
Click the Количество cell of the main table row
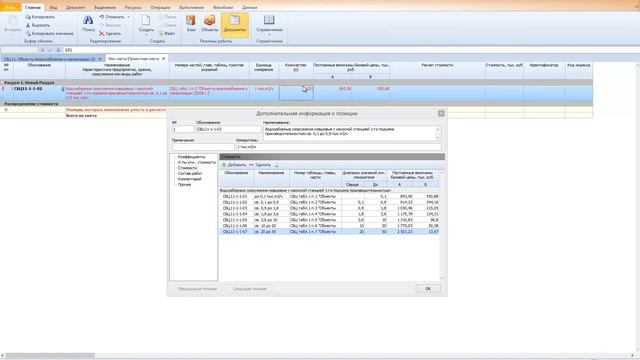296,93
